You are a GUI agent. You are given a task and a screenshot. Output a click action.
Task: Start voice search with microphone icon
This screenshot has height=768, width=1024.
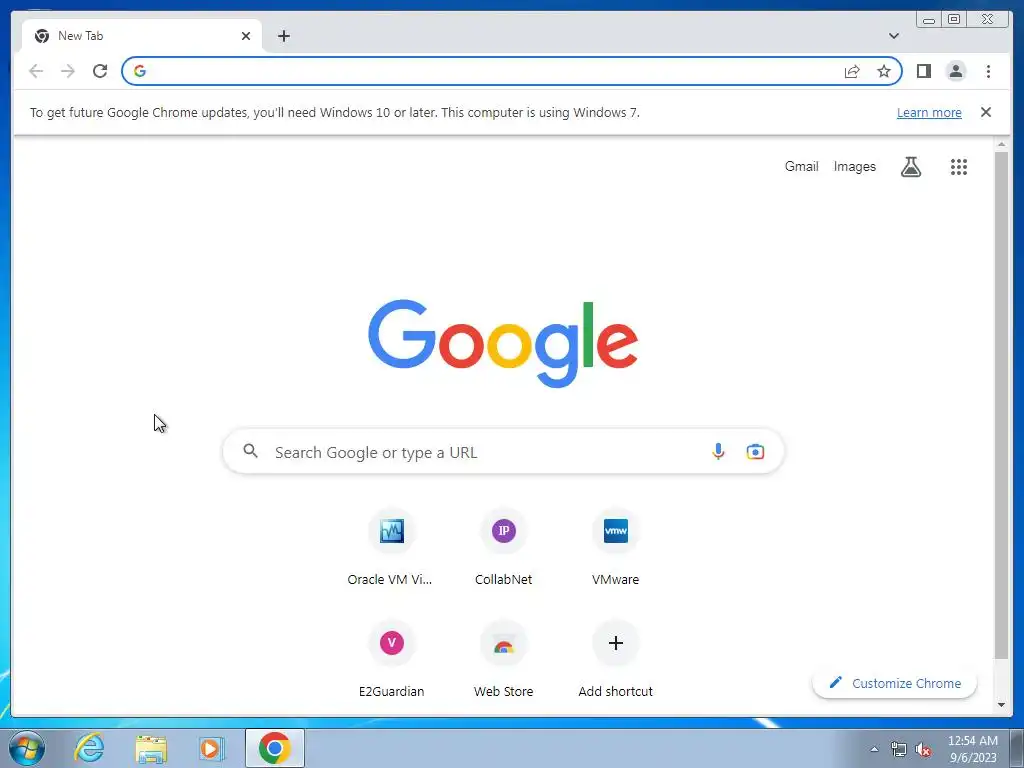718,451
